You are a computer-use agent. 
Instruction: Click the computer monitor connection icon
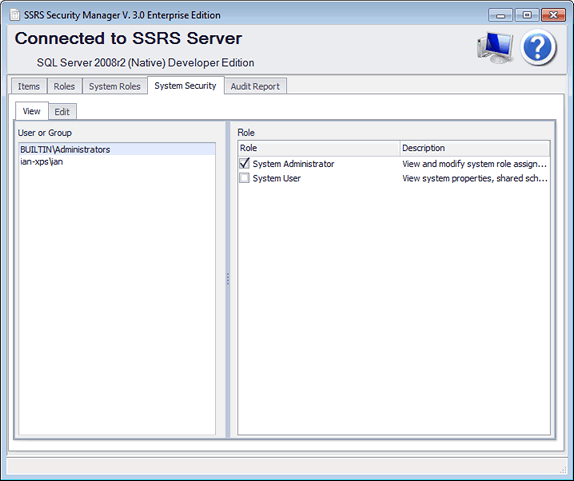pyautogui.click(x=495, y=48)
